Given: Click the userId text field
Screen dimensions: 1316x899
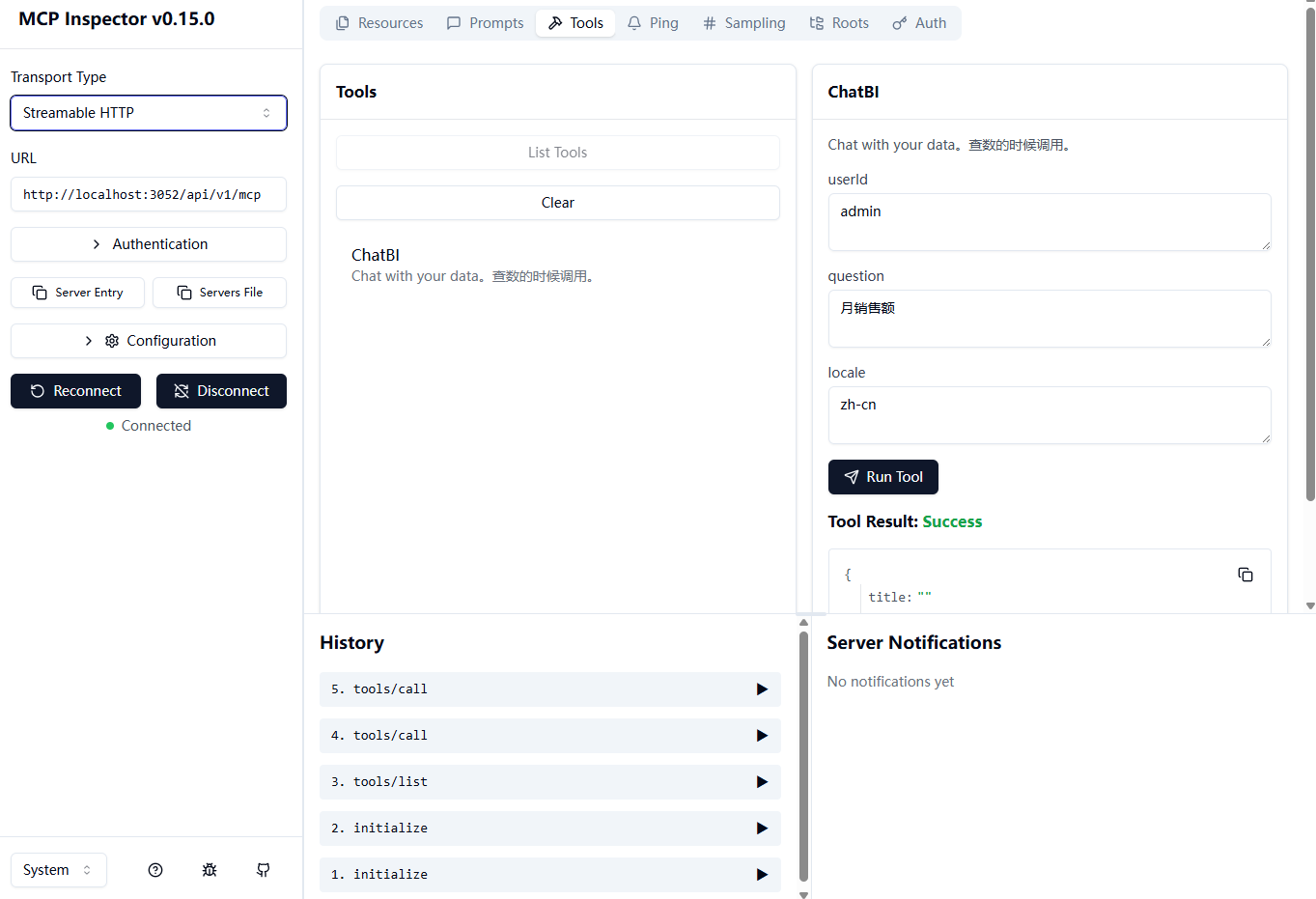Looking at the screenshot, I should (x=1050, y=222).
